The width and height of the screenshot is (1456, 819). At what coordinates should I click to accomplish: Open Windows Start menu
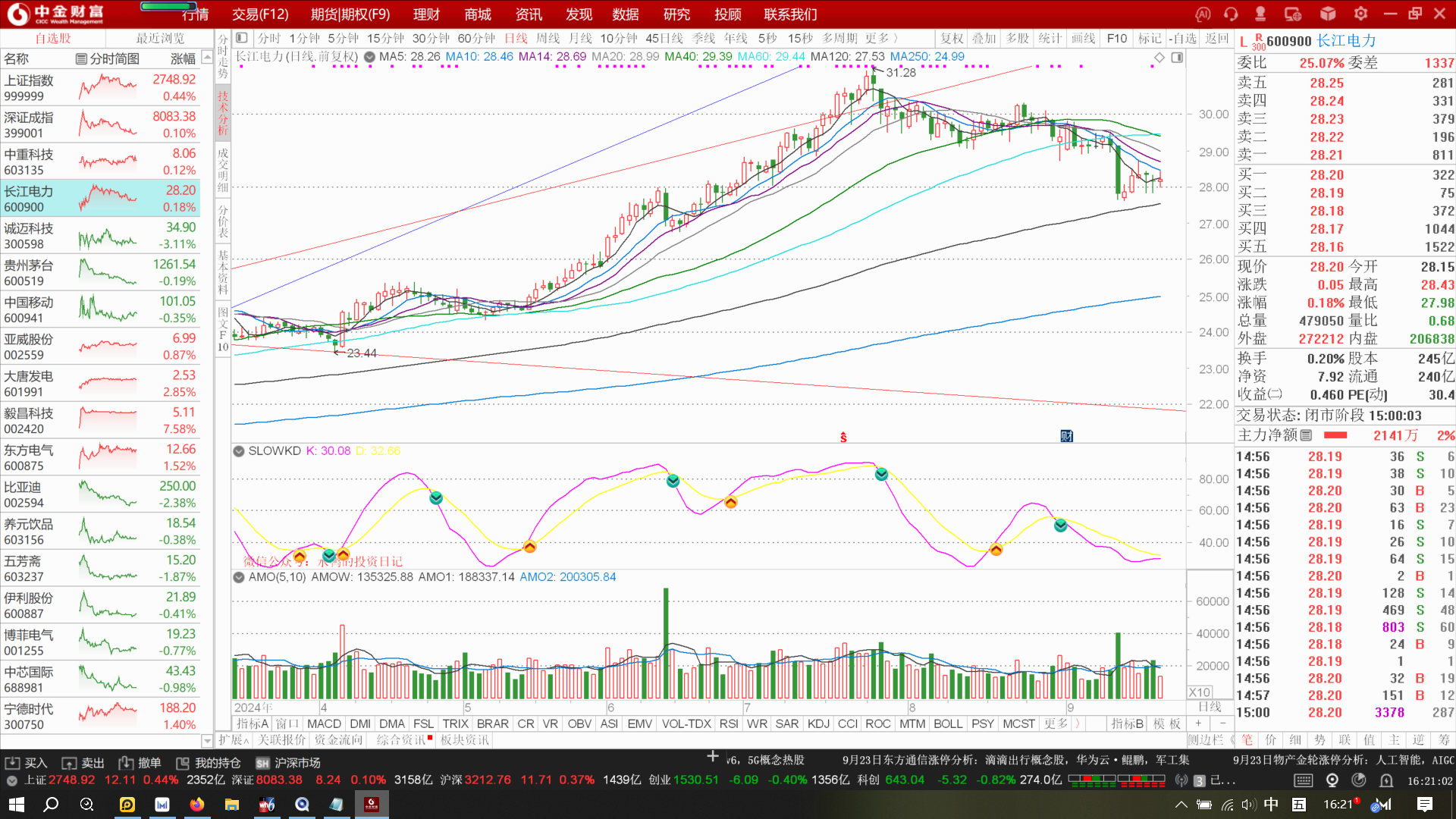click(16, 805)
